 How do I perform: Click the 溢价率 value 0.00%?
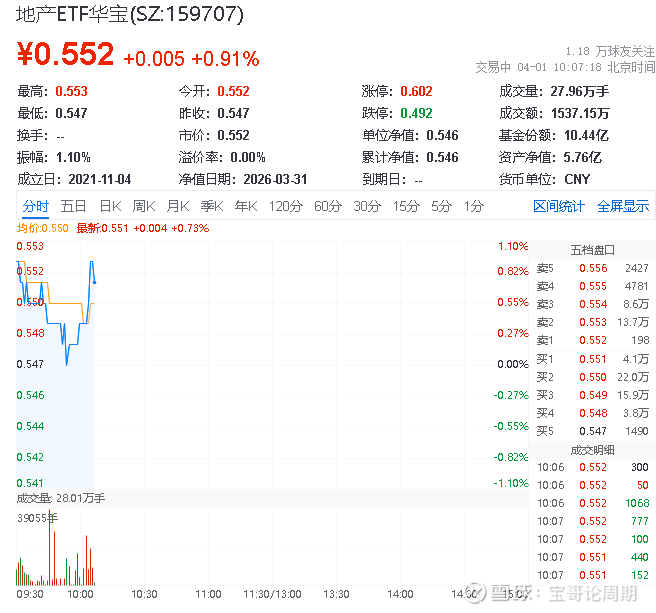tap(248, 157)
